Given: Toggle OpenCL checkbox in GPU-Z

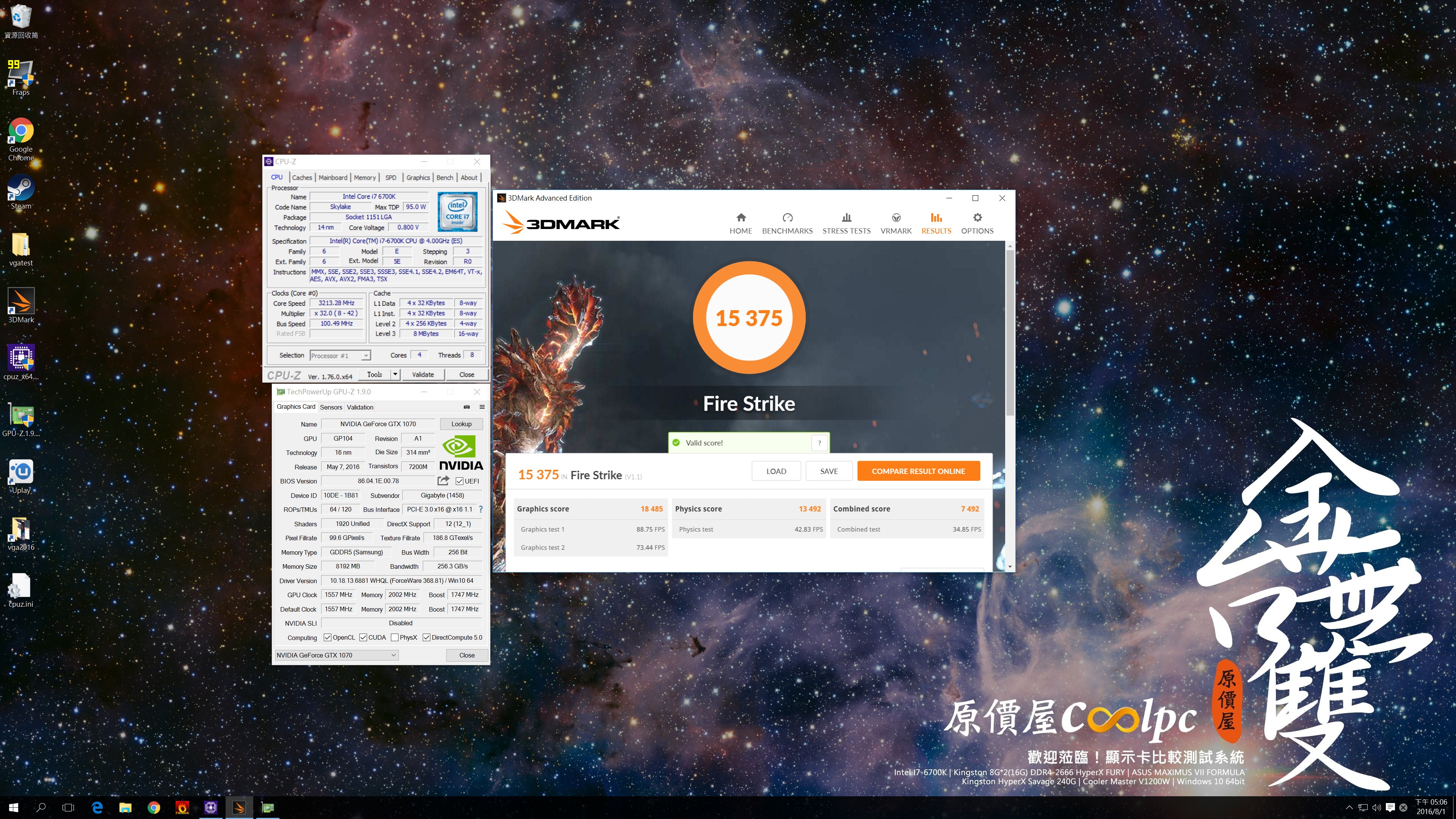Looking at the screenshot, I should [327, 637].
